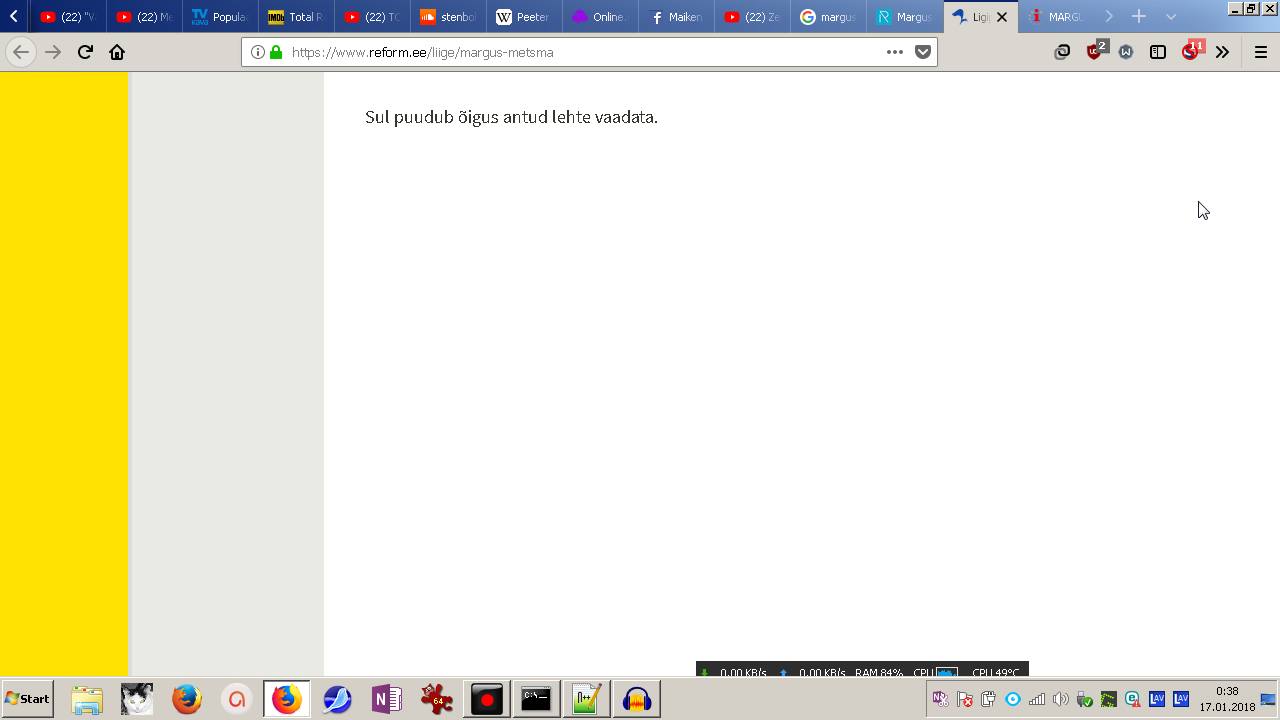This screenshot has width=1280, height=720.
Task: Open Notepad++ from the taskbar
Action: click(587, 699)
